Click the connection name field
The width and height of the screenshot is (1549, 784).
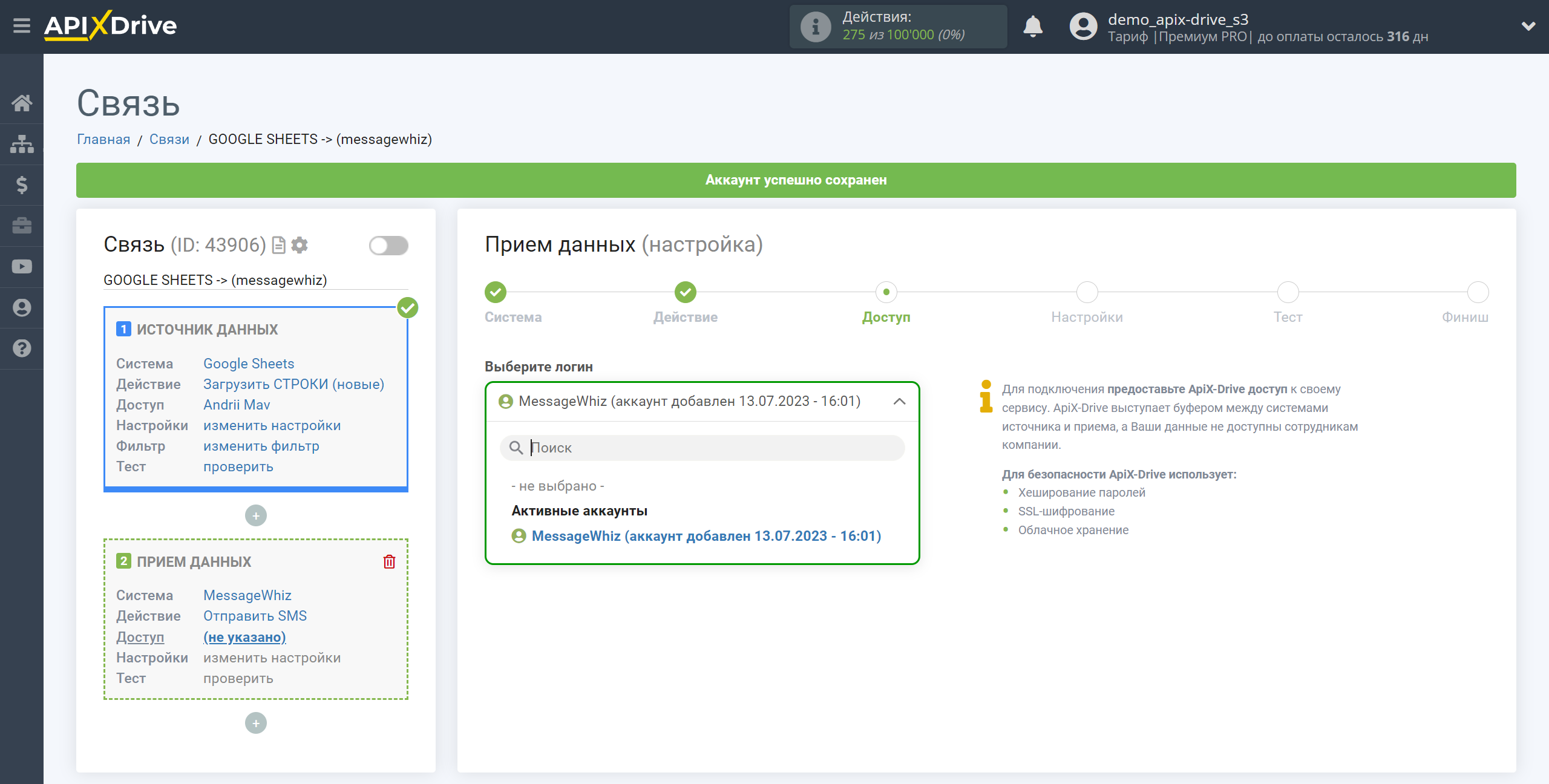pos(255,280)
